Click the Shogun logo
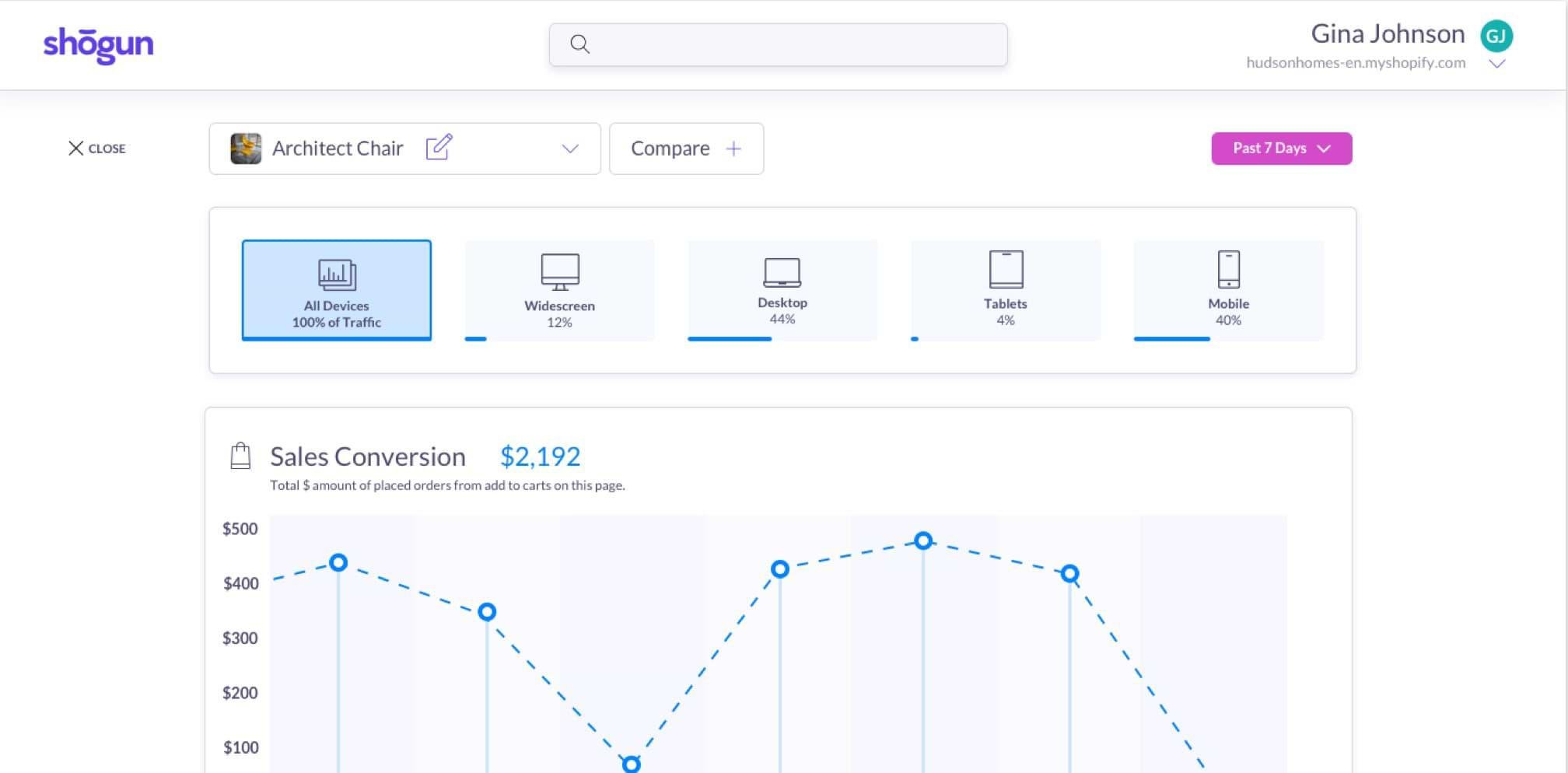This screenshot has height=773, width=1568. [98, 45]
